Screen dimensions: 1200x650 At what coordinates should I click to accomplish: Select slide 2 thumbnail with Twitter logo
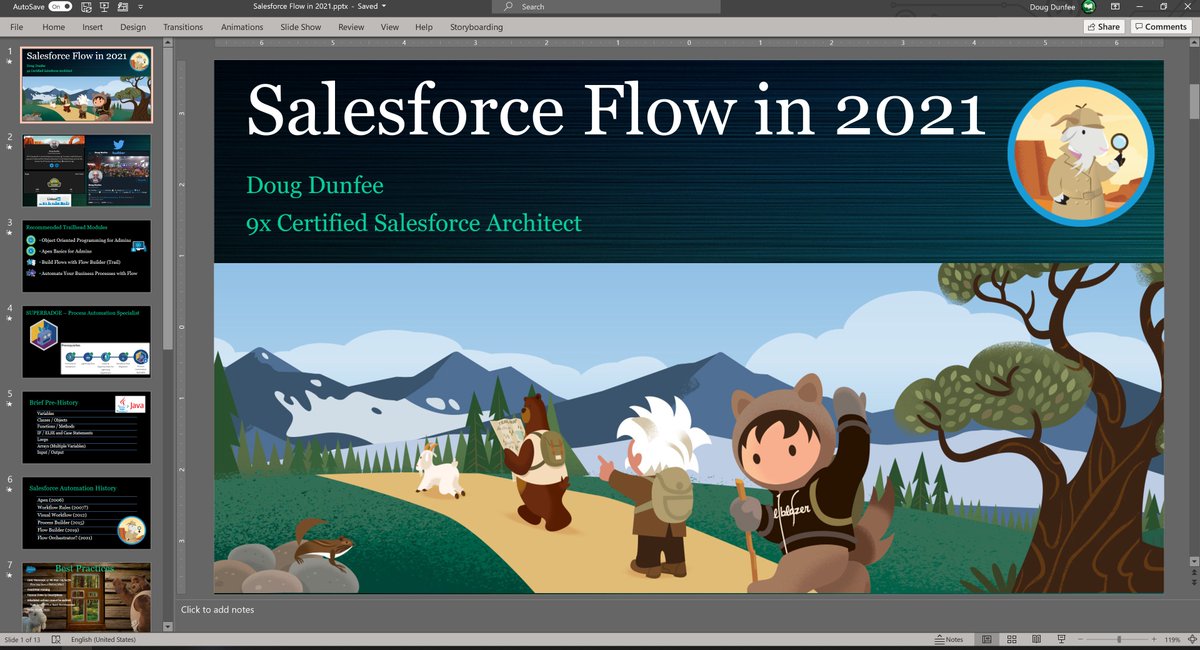click(x=86, y=170)
